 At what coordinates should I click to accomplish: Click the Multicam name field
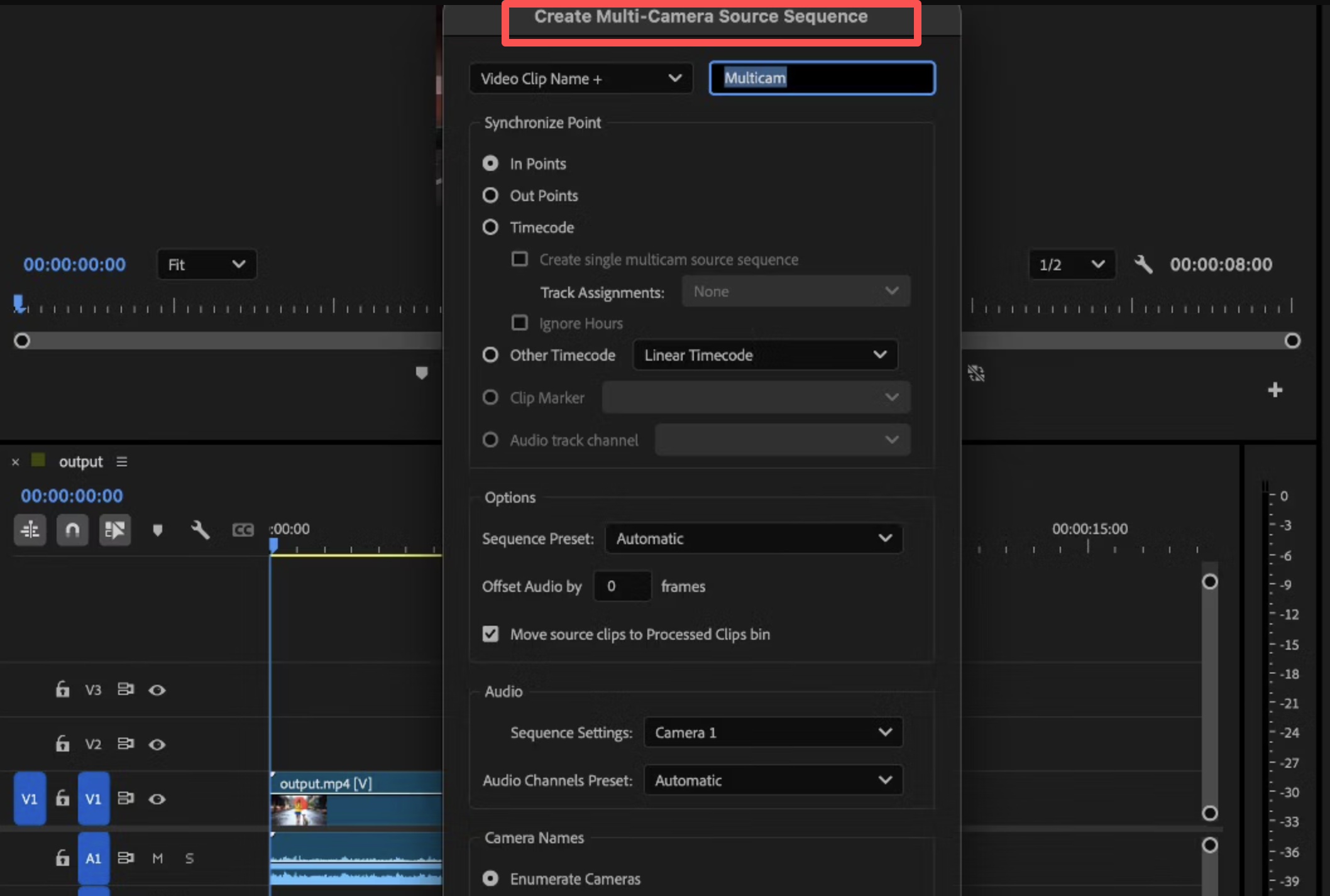[x=822, y=78]
